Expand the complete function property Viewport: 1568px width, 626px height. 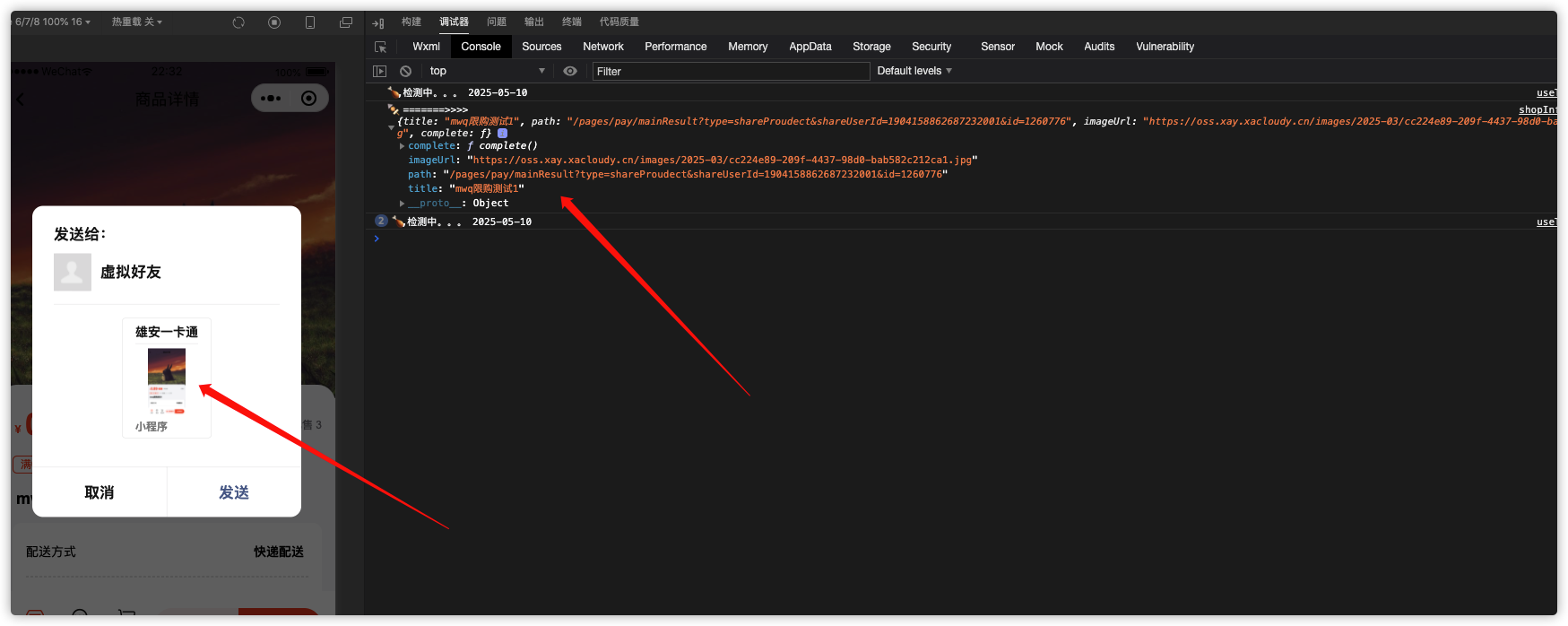(402, 145)
